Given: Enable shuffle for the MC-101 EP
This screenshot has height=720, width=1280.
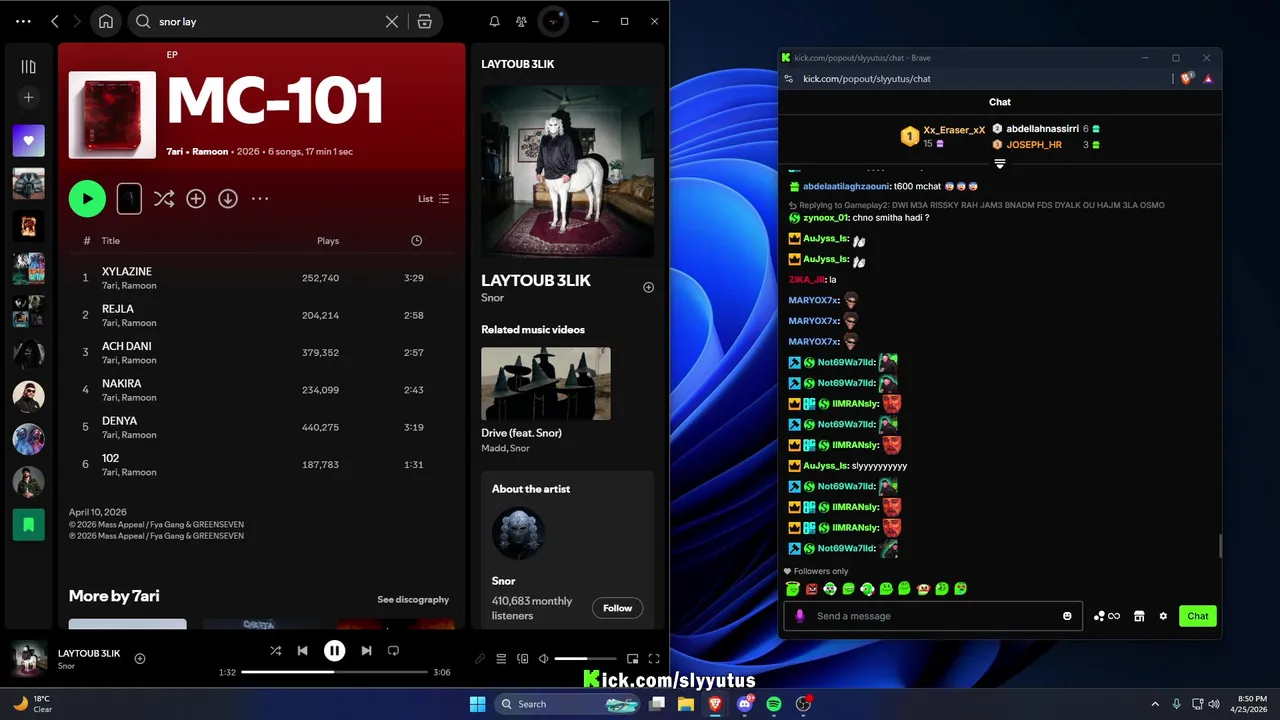Looking at the screenshot, I should 164,199.
